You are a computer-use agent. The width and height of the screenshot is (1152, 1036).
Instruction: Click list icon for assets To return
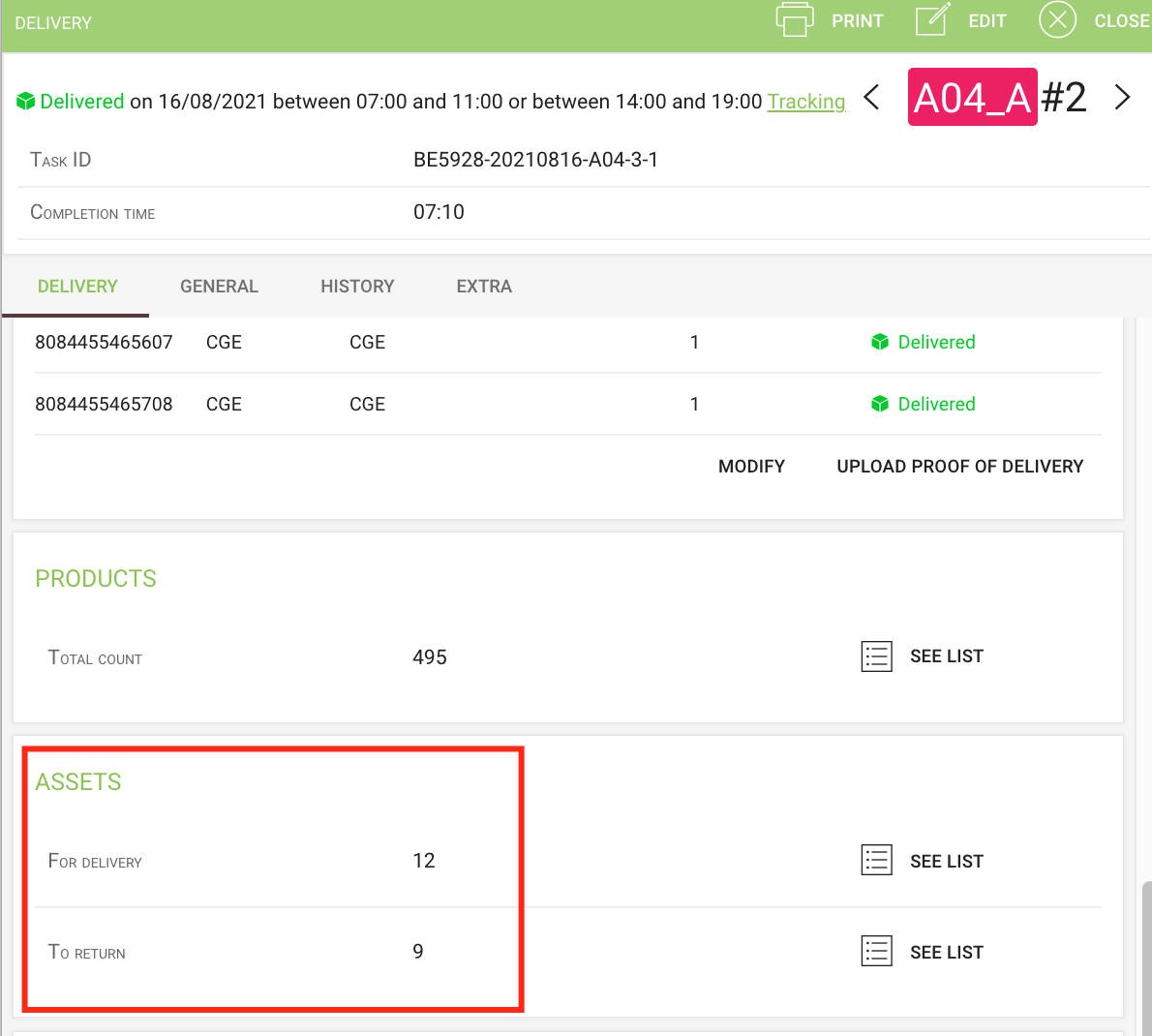click(x=876, y=952)
